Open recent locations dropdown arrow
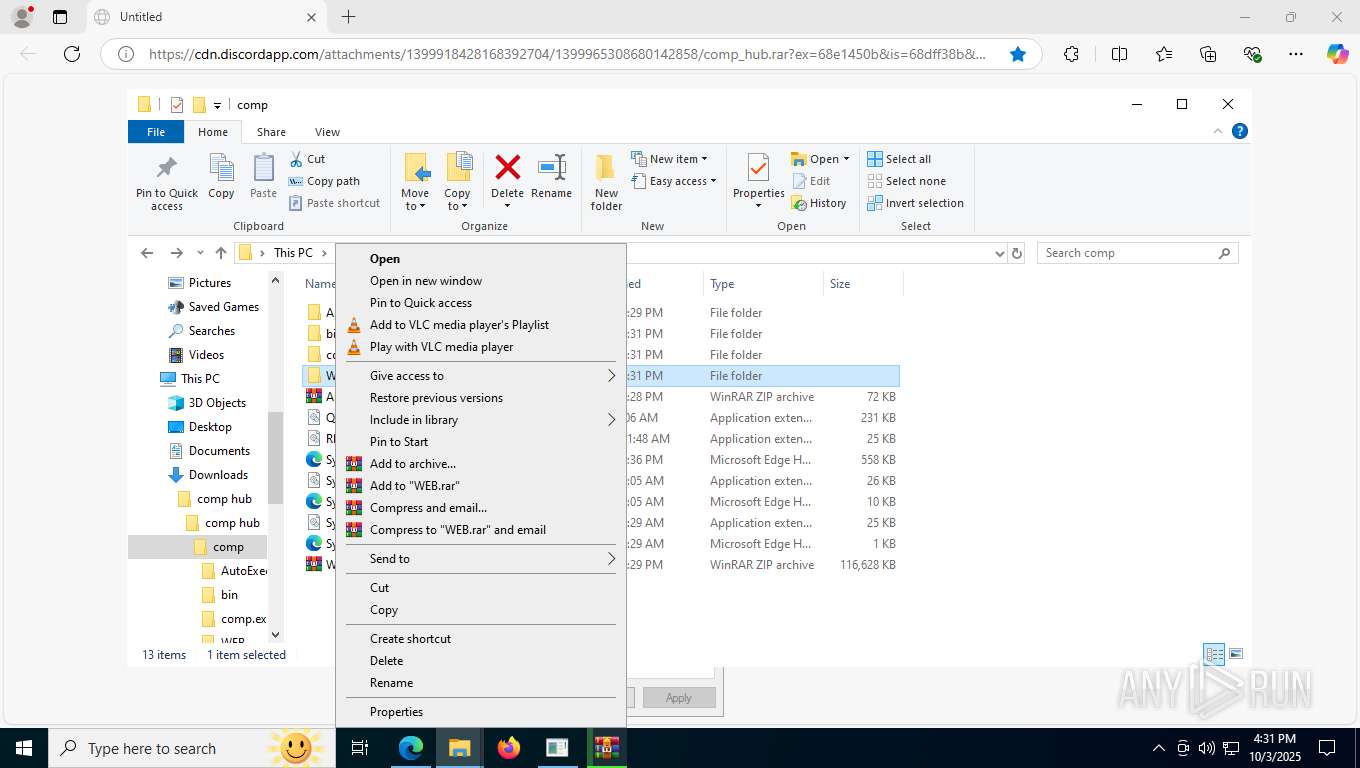 200,254
